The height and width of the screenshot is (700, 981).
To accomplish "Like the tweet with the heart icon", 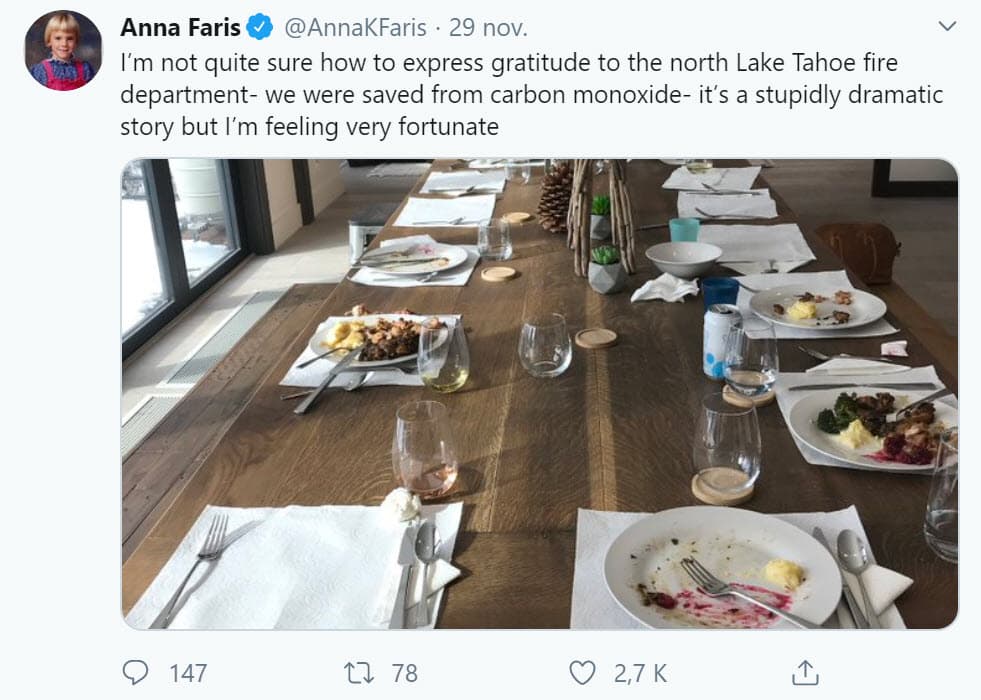I will (x=582, y=672).
